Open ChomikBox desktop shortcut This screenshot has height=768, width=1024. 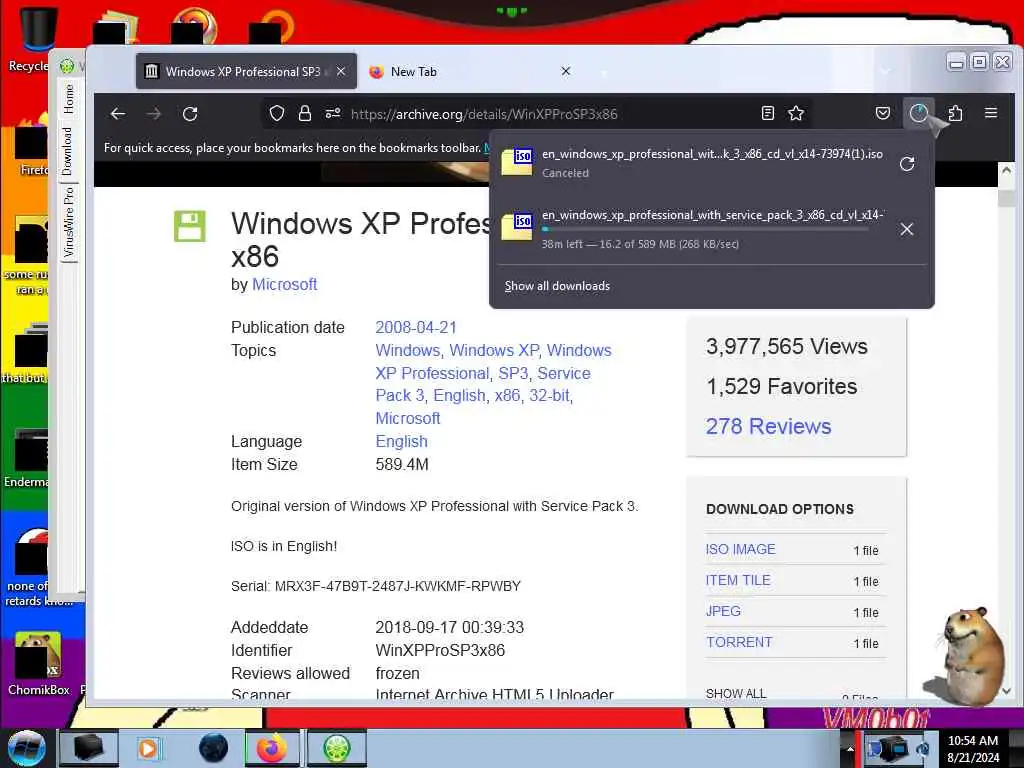pyautogui.click(x=38, y=664)
